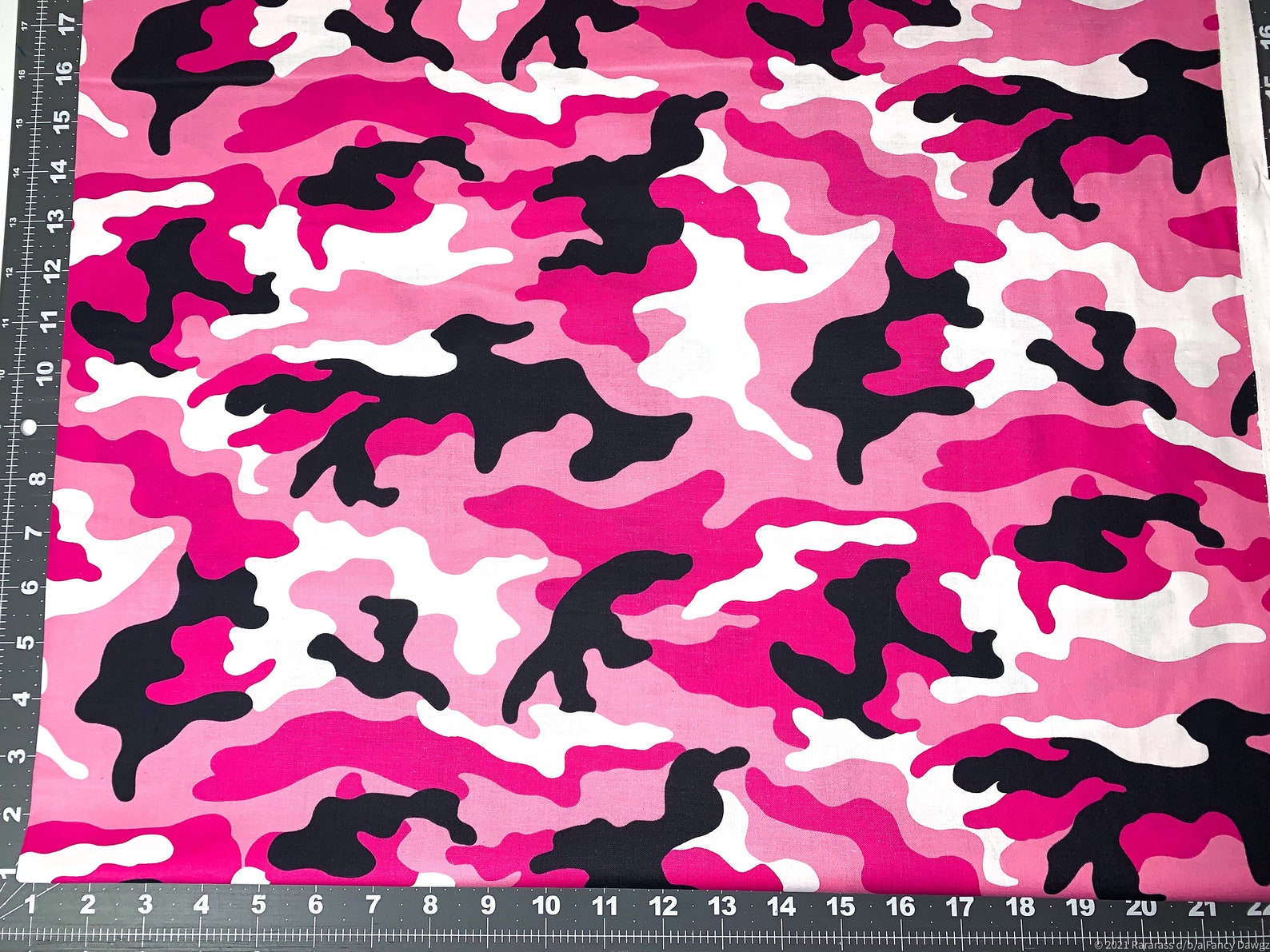The height and width of the screenshot is (952, 1270).
Task: Click number 1 on the bottom ruler
Action: pyautogui.click(x=30, y=906)
